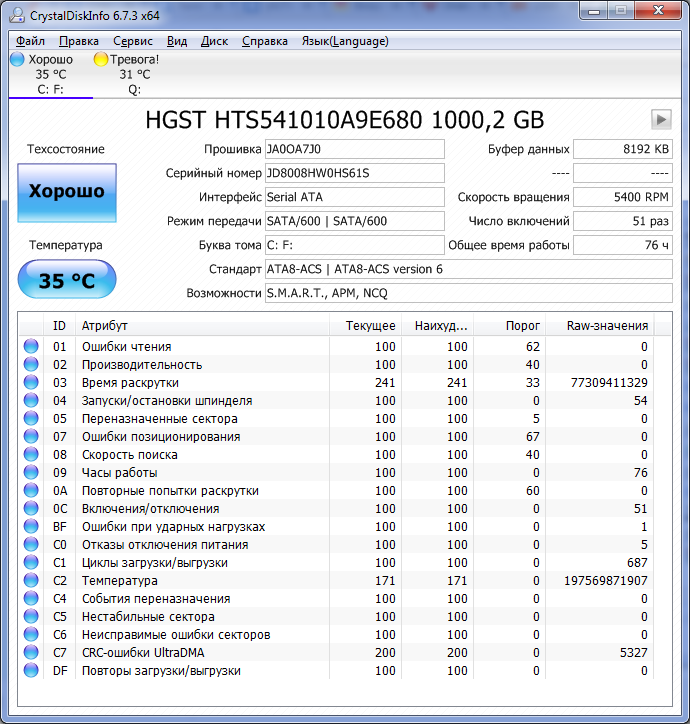Click the blue status orb for disk C: F:
690x724 pixels.
[x=17, y=59]
